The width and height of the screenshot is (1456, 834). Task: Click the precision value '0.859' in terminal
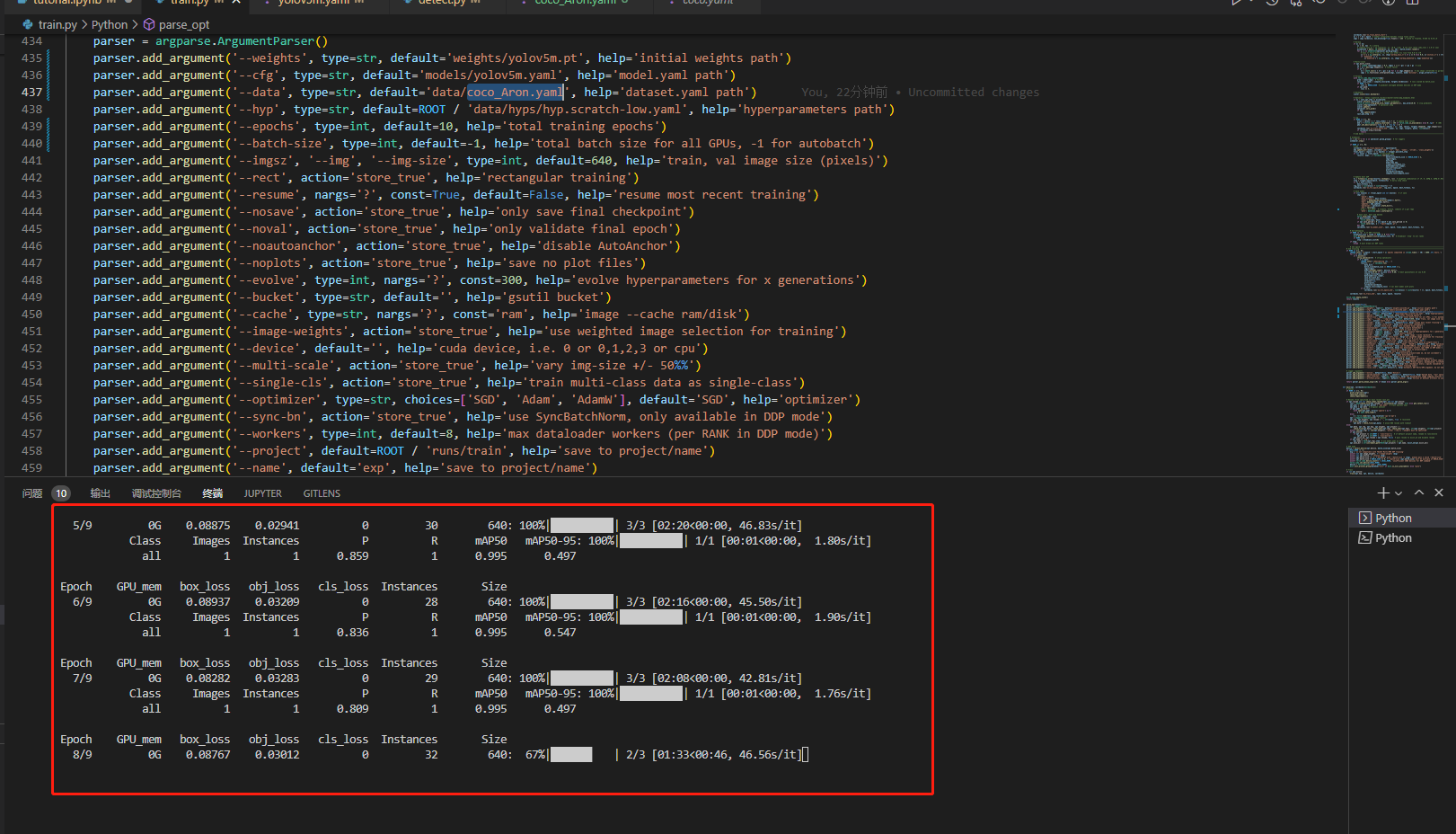(352, 555)
